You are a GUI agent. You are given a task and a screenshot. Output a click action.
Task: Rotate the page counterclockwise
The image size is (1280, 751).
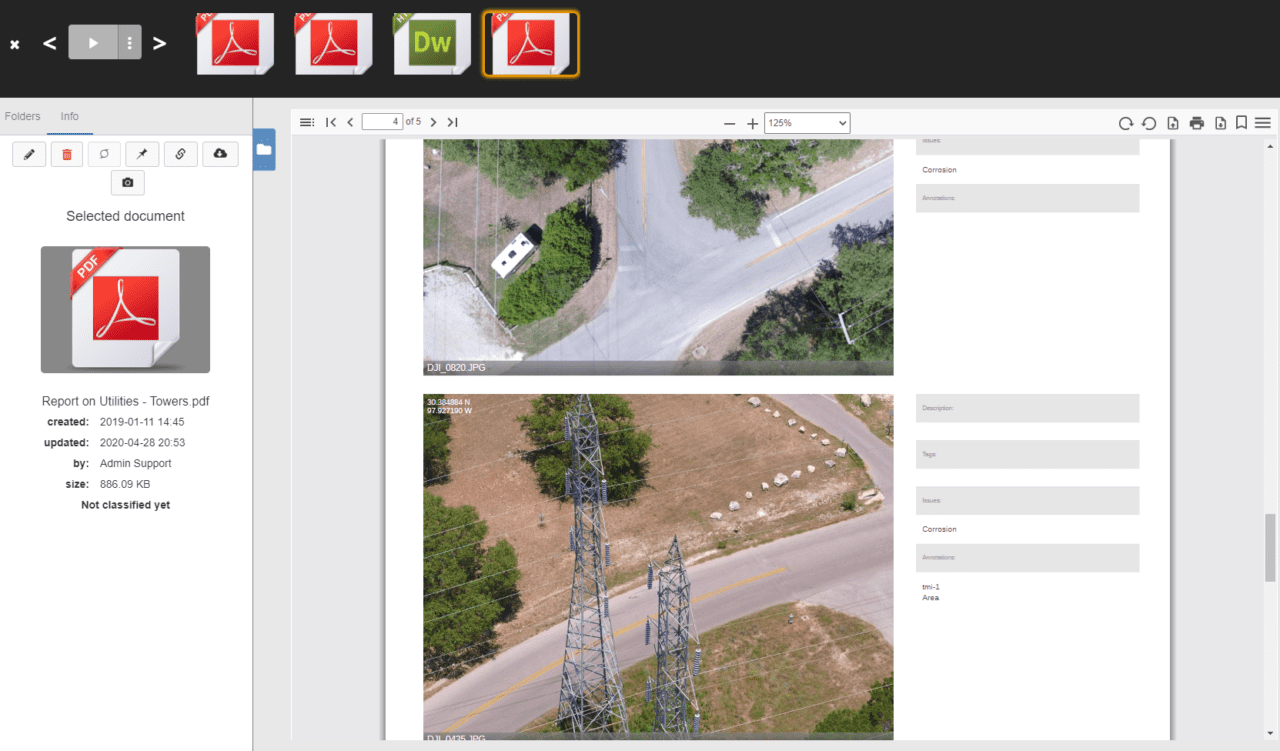1148,122
